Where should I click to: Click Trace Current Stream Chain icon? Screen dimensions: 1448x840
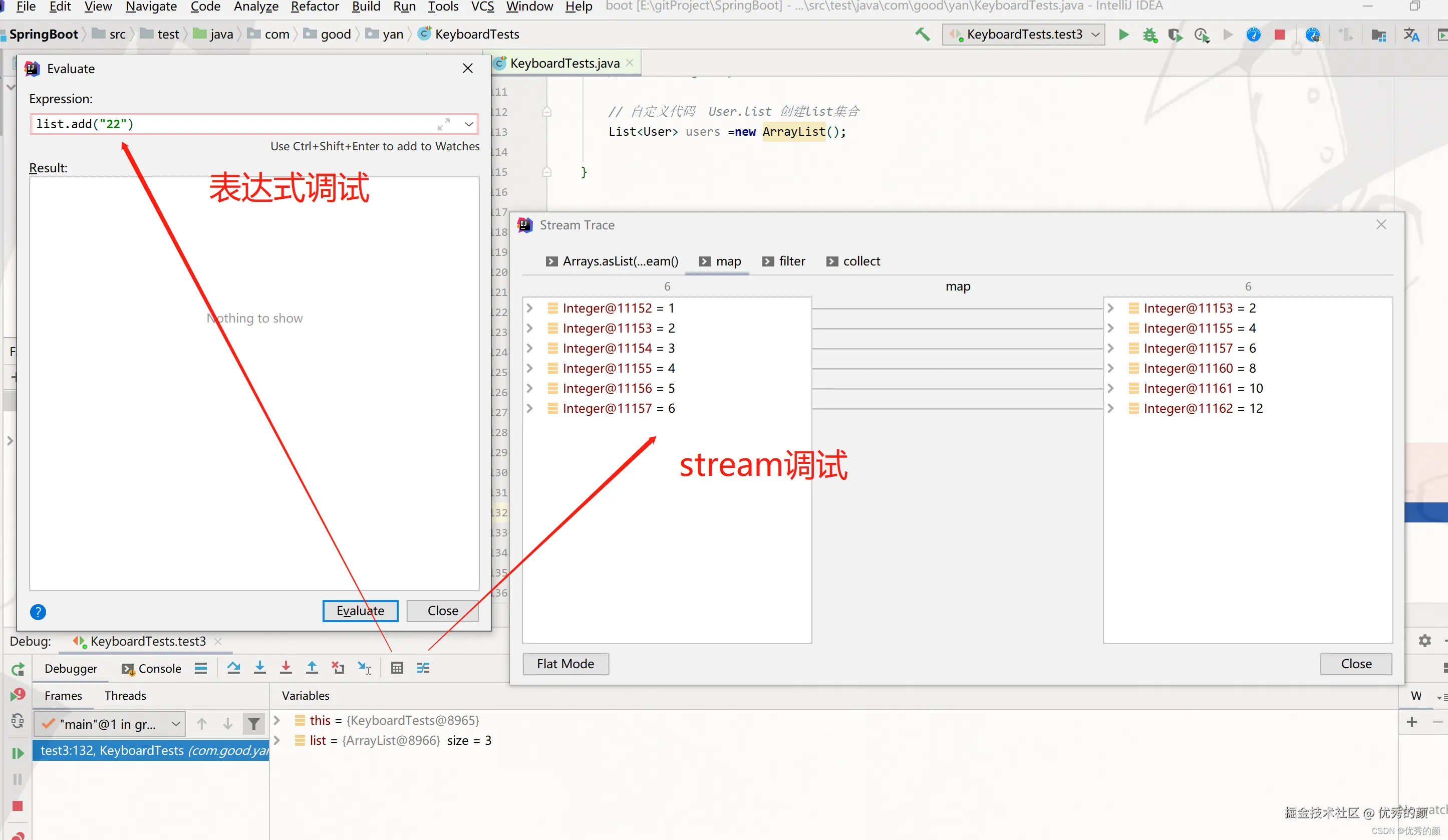coord(423,668)
